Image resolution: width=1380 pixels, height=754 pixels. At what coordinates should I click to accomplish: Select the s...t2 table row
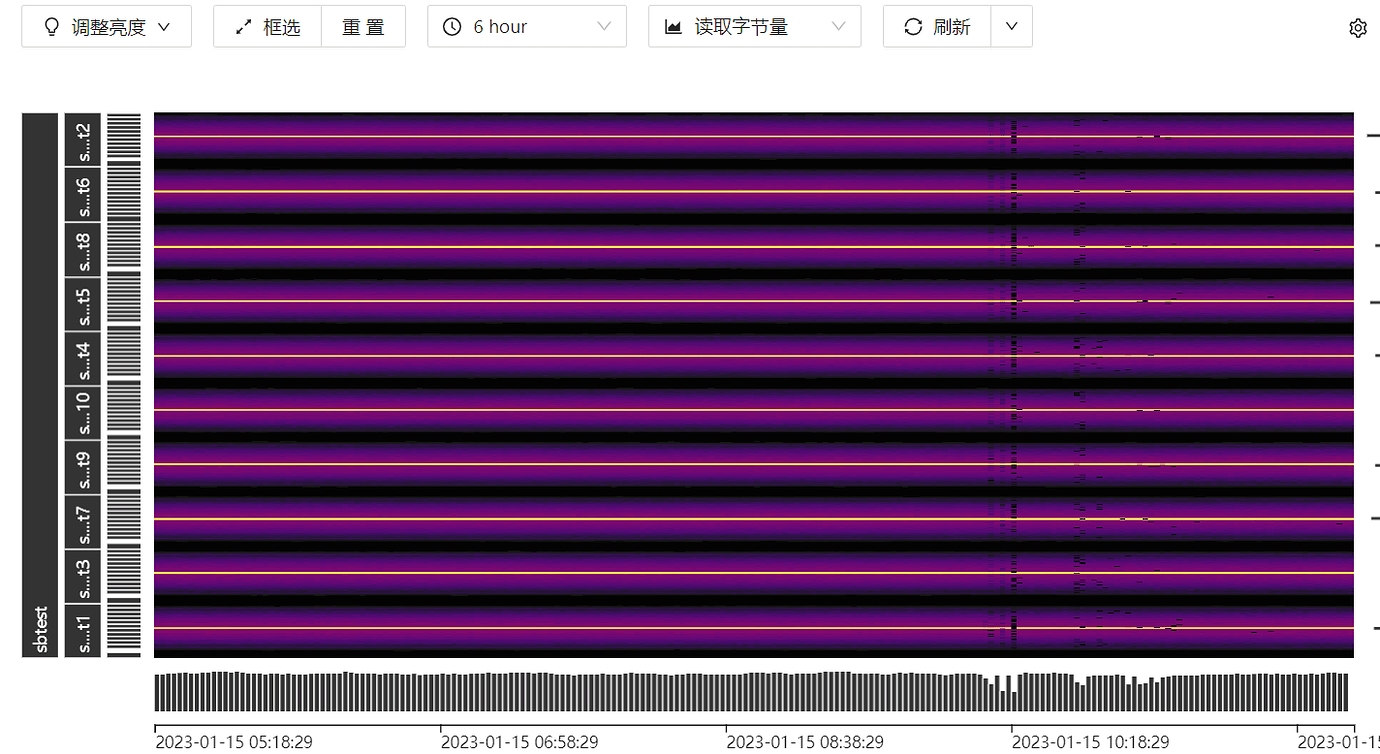tap(82, 139)
